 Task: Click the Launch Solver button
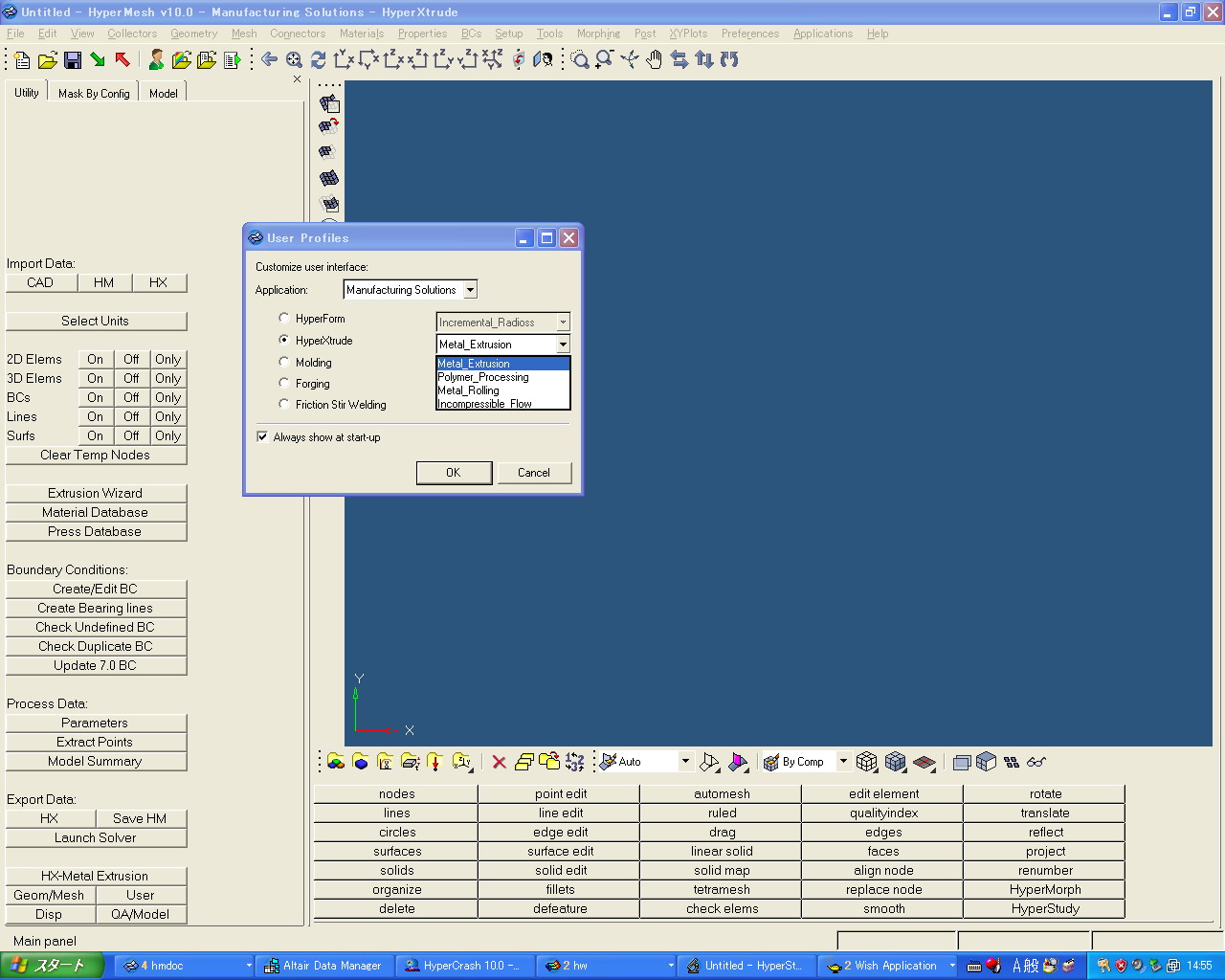click(x=96, y=837)
